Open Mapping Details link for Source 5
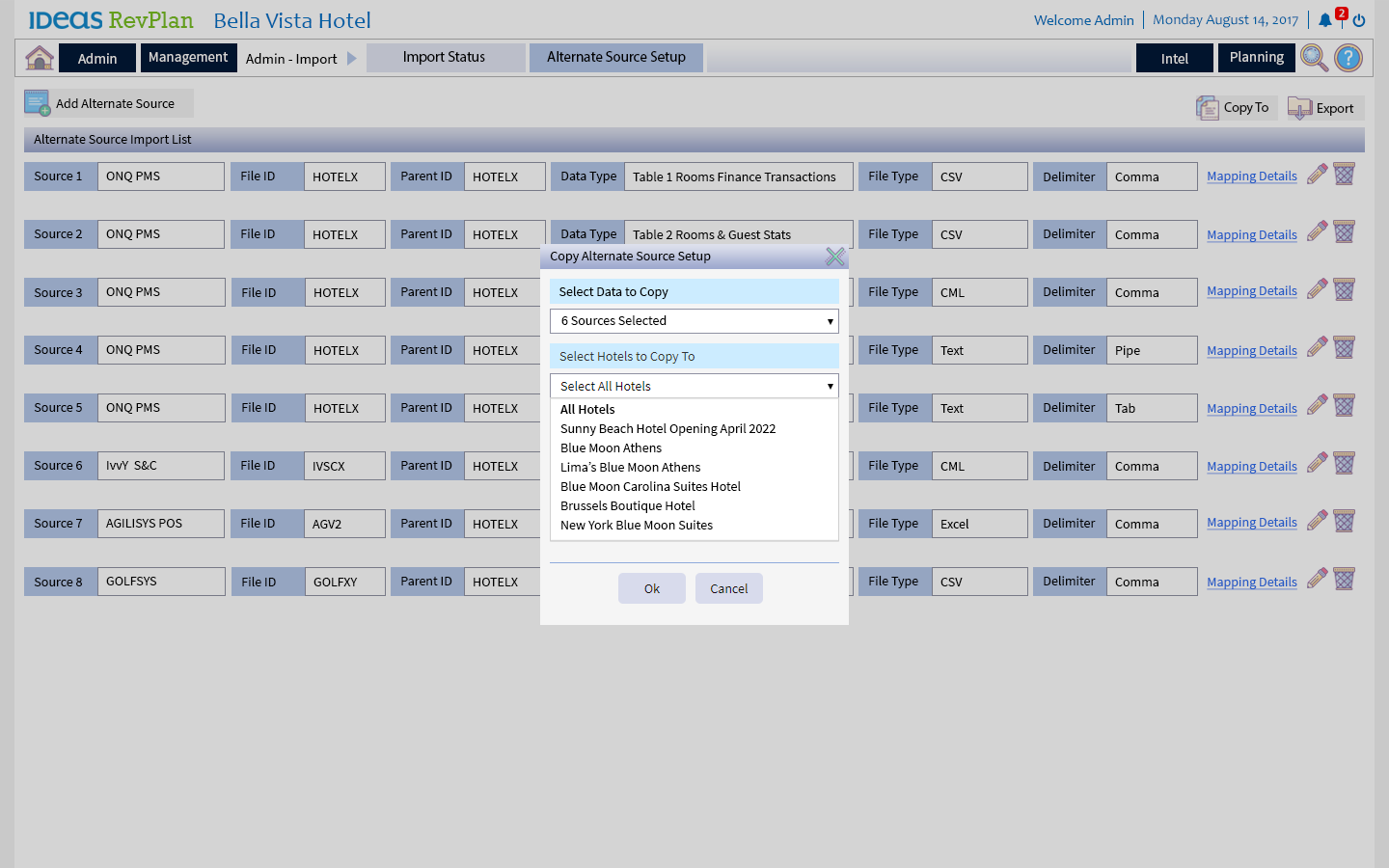Viewport: 1389px width, 868px height. (x=1251, y=409)
